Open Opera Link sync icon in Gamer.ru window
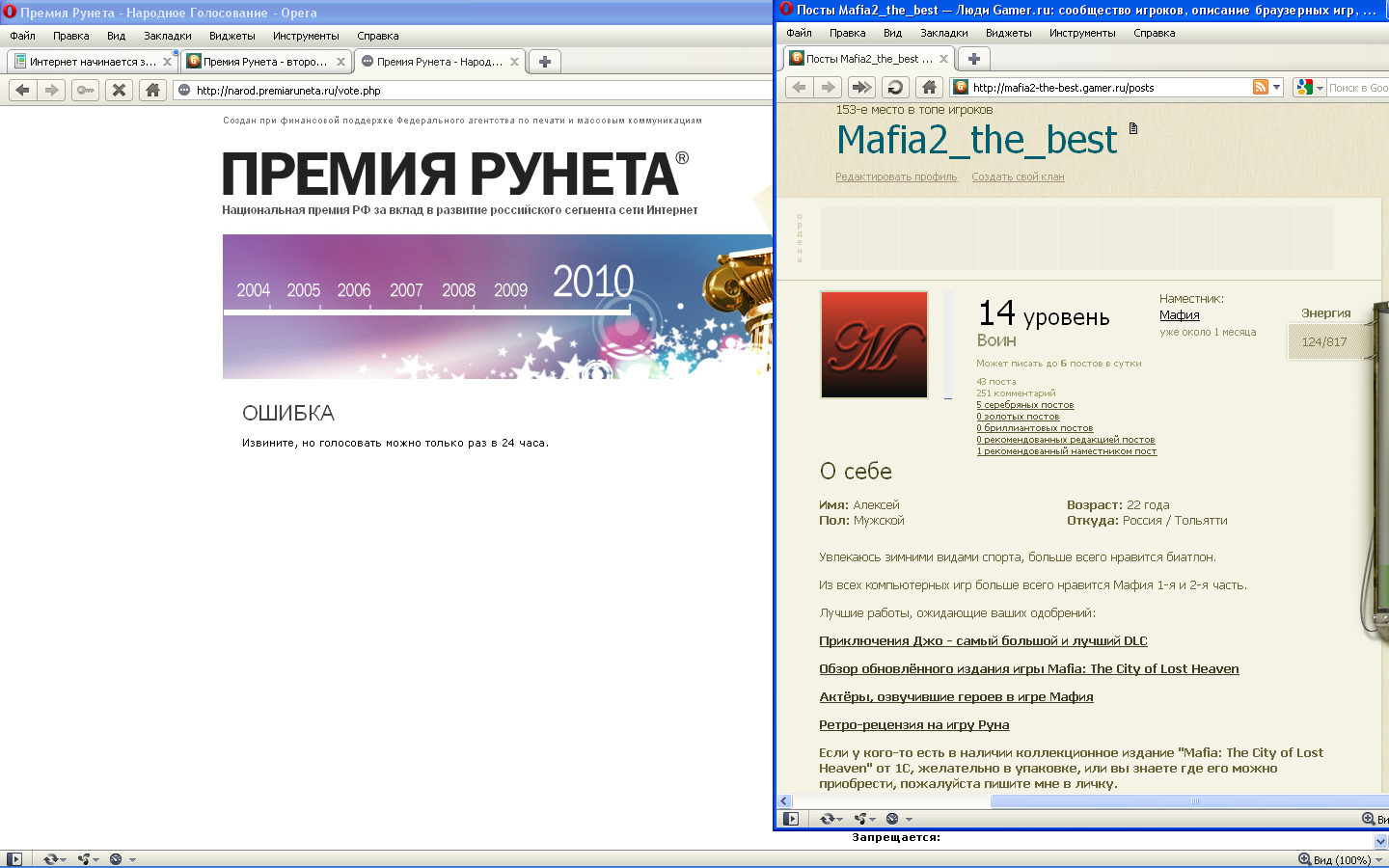 click(831, 819)
